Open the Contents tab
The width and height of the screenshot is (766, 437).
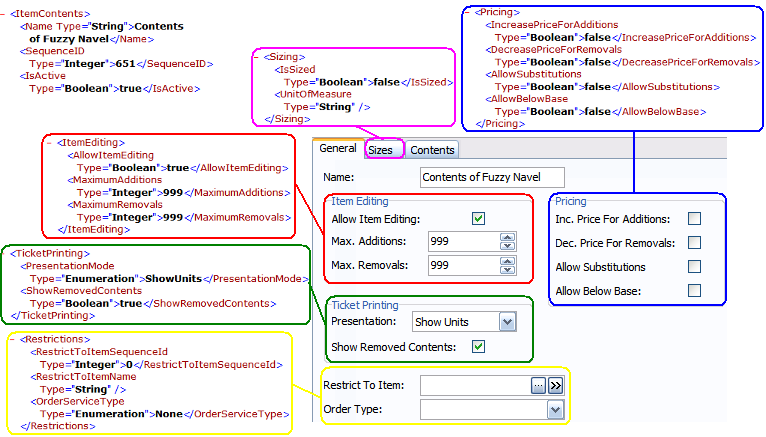(x=432, y=150)
